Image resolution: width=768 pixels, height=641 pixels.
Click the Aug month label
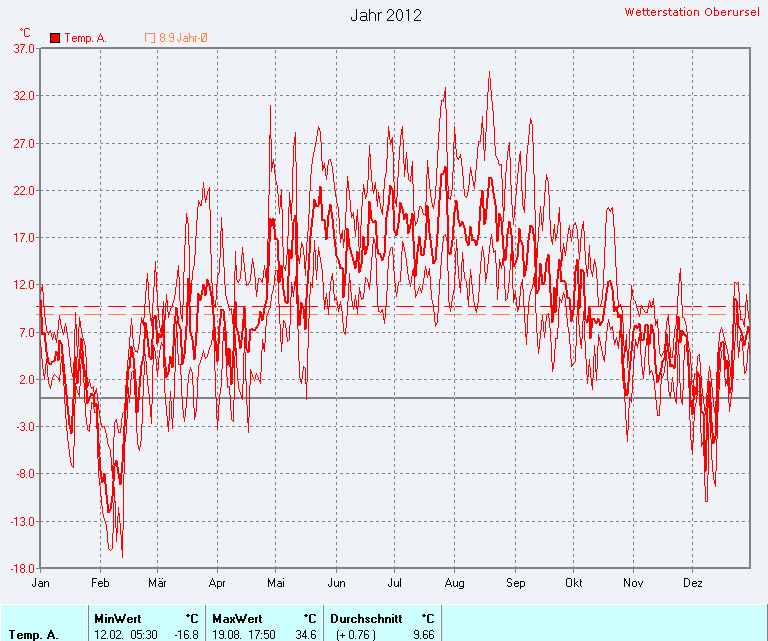pyautogui.click(x=455, y=583)
